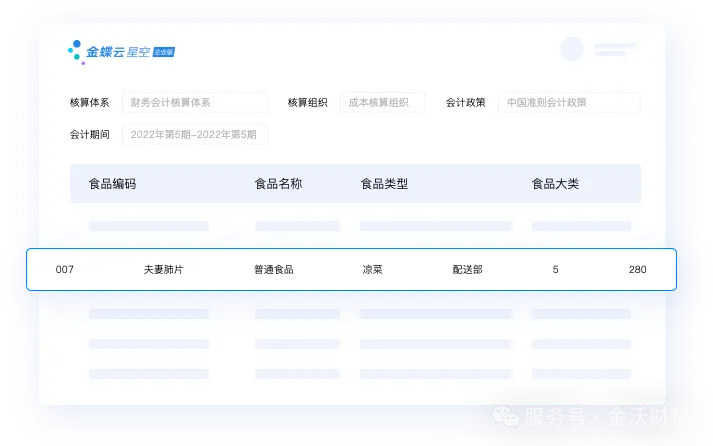Viewport: 713px width, 446px height.
Task: Click the 凉菜 cell
Action: point(372,270)
